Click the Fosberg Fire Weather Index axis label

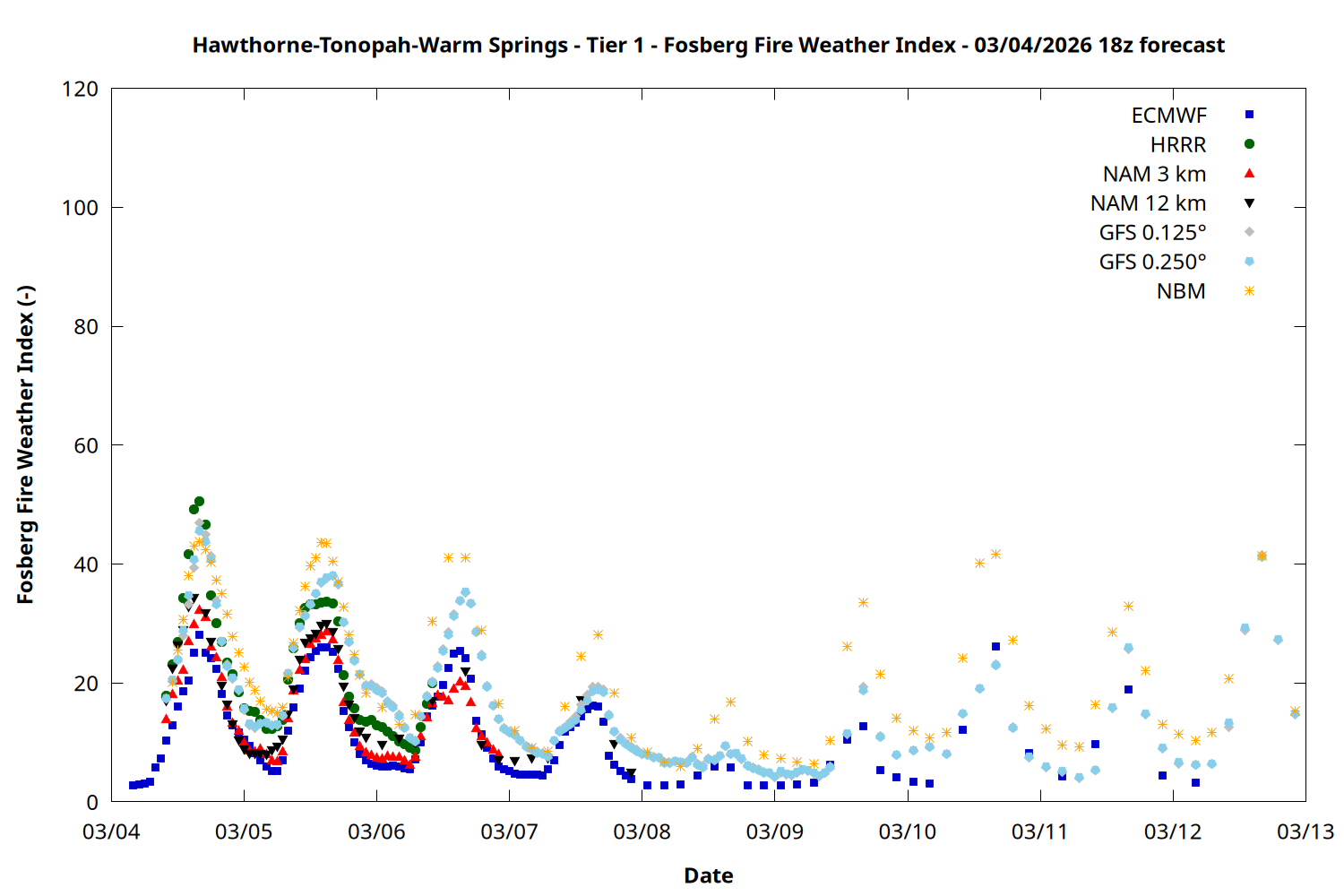coord(25,445)
